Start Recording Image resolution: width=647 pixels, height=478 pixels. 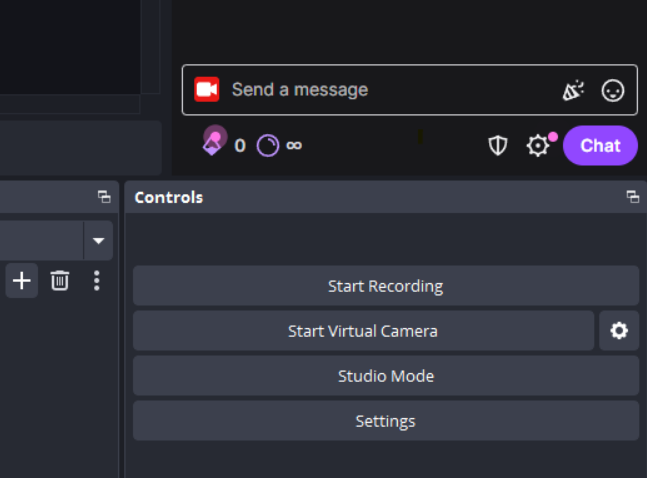(x=386, y=286)
